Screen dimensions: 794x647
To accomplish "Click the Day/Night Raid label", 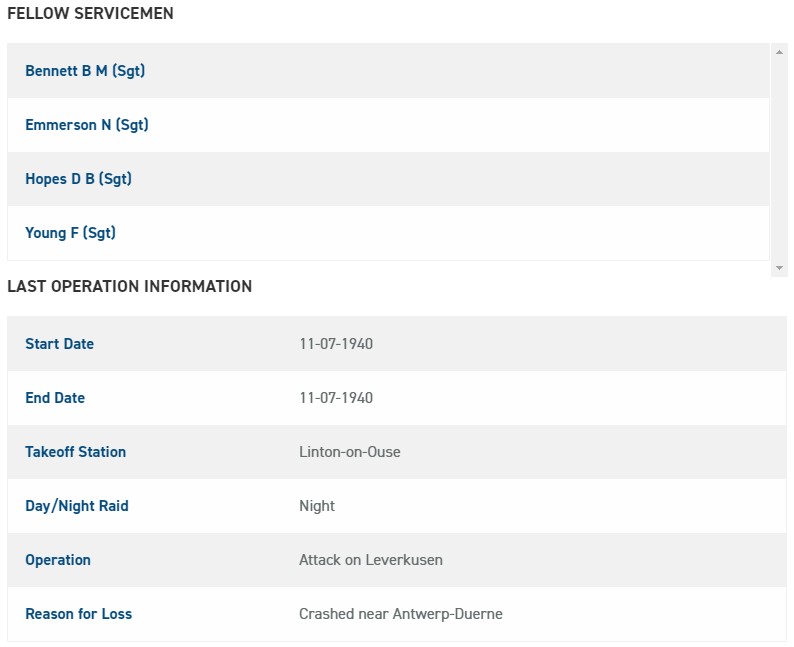I will tap(77, 506).
